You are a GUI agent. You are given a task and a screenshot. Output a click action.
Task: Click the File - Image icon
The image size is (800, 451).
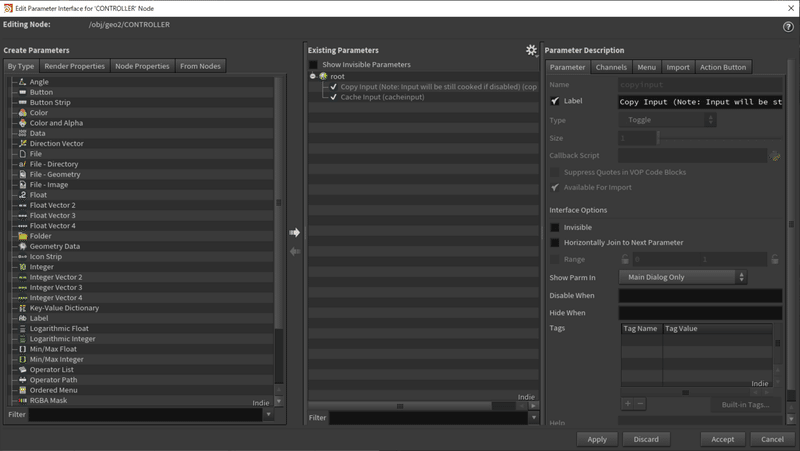[x=22, y=185]
